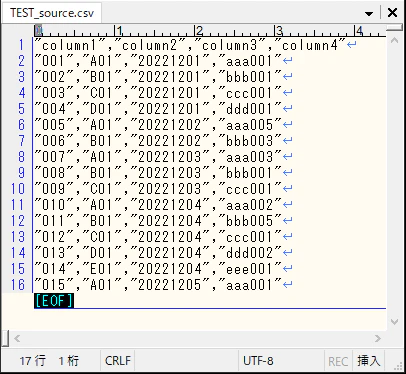Click line number 1 in gutter
This screenshot has height=374, width=406.
click(x=21, y=45)
